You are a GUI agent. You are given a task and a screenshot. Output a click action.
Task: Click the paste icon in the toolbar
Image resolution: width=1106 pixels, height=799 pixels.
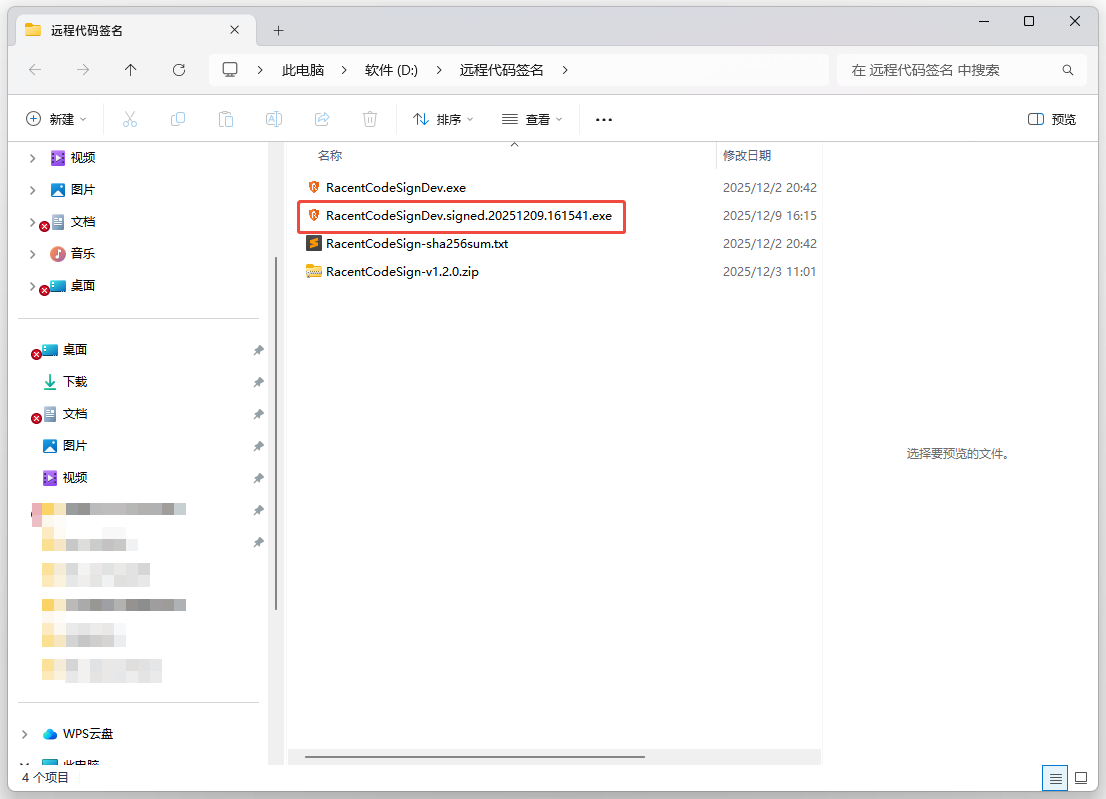point(225,119)
